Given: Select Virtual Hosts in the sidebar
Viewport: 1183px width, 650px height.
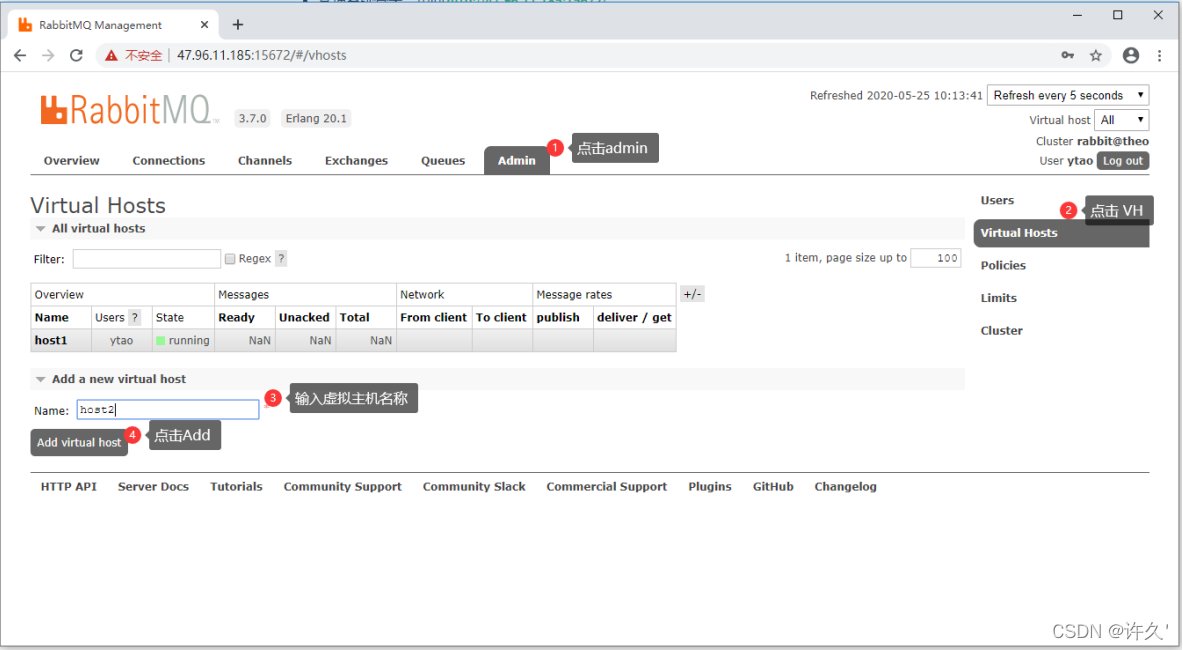Looking at the screenshot, I should pos(1062,233).
